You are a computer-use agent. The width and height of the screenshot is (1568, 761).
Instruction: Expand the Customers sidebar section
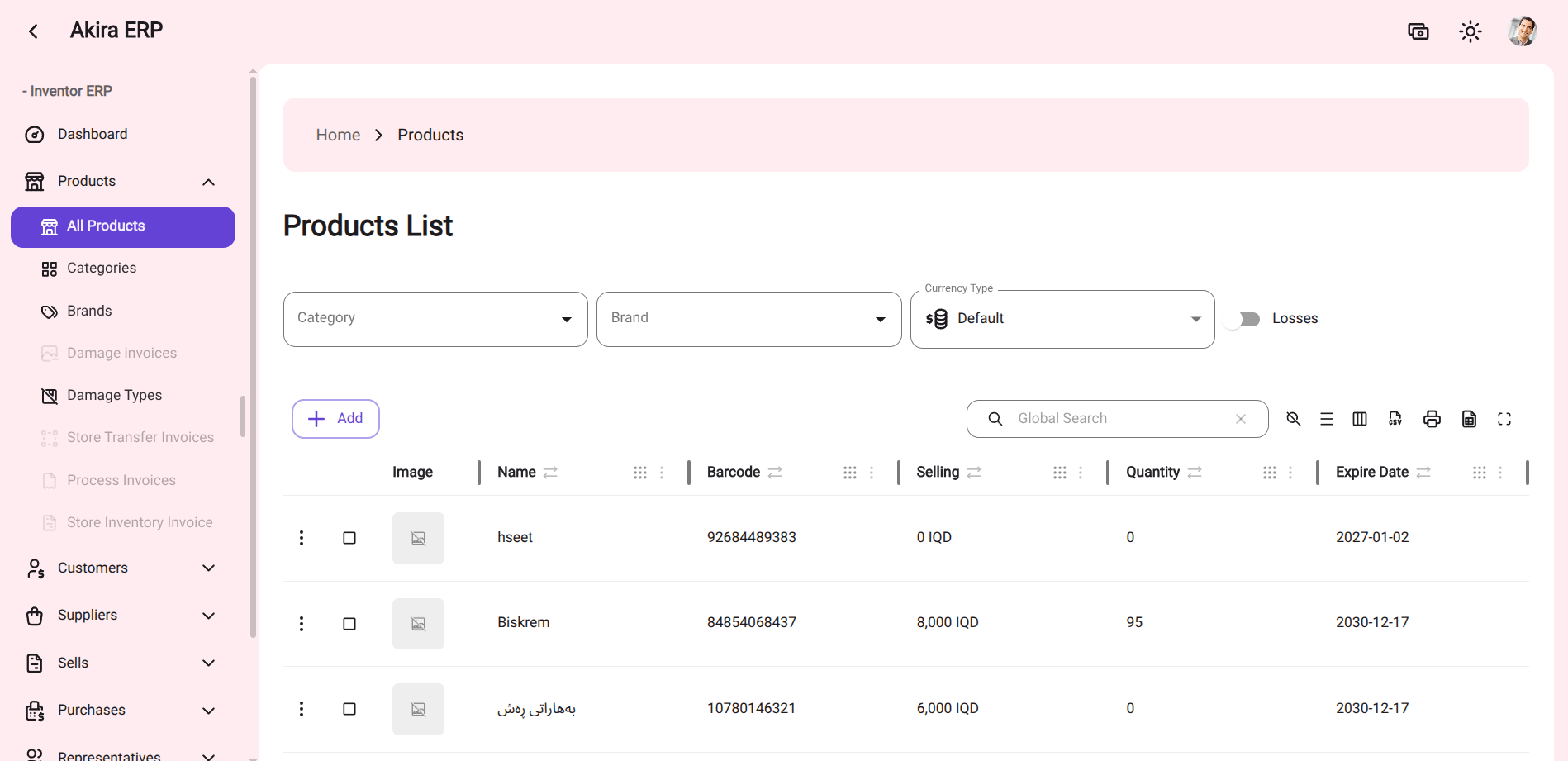[x=209, y=568]
